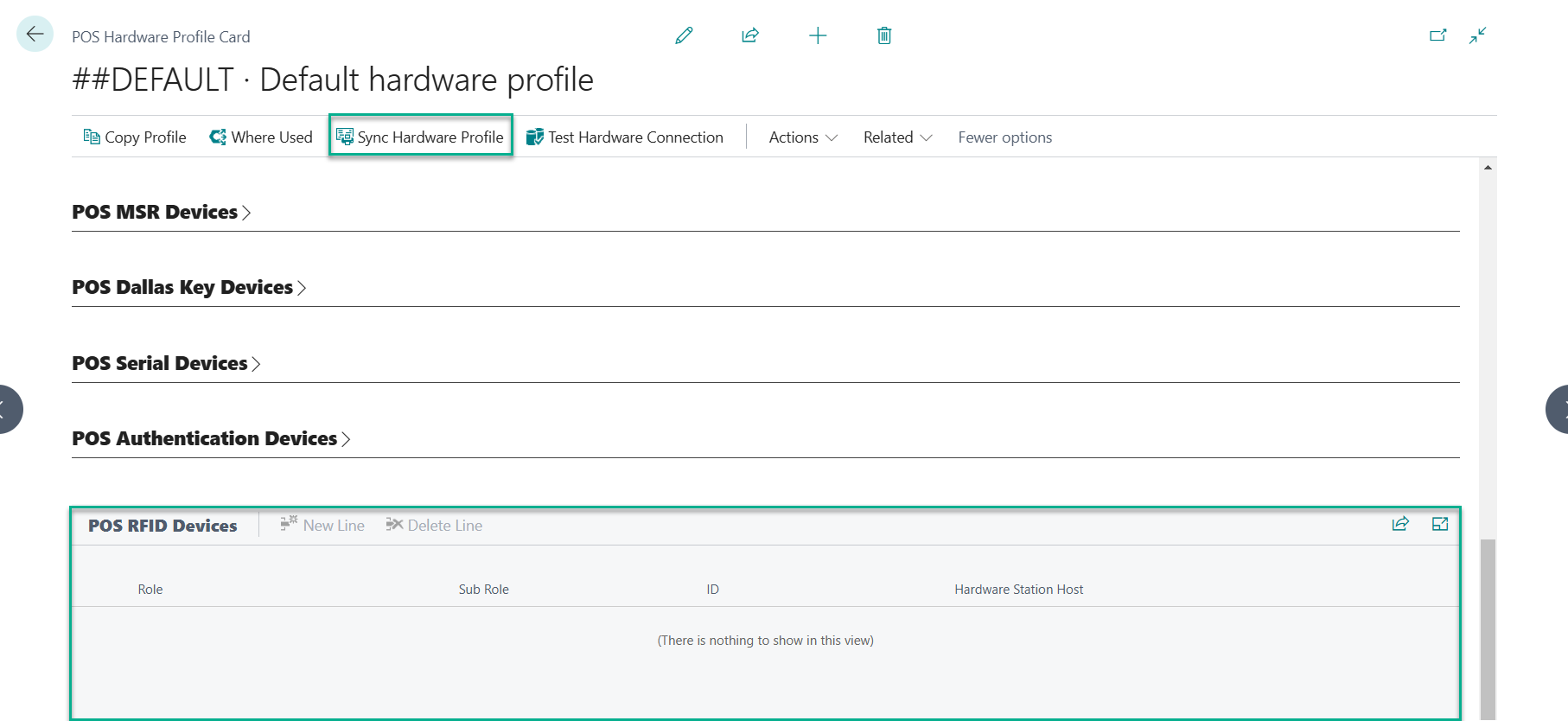
Task: Click the back arrow button
Action: [35, 35]
